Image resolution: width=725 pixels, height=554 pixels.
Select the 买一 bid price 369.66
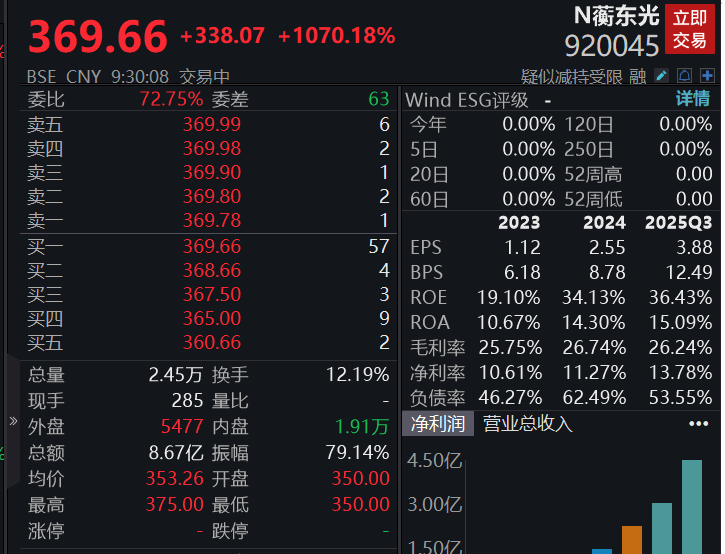[x=211, y=247]
